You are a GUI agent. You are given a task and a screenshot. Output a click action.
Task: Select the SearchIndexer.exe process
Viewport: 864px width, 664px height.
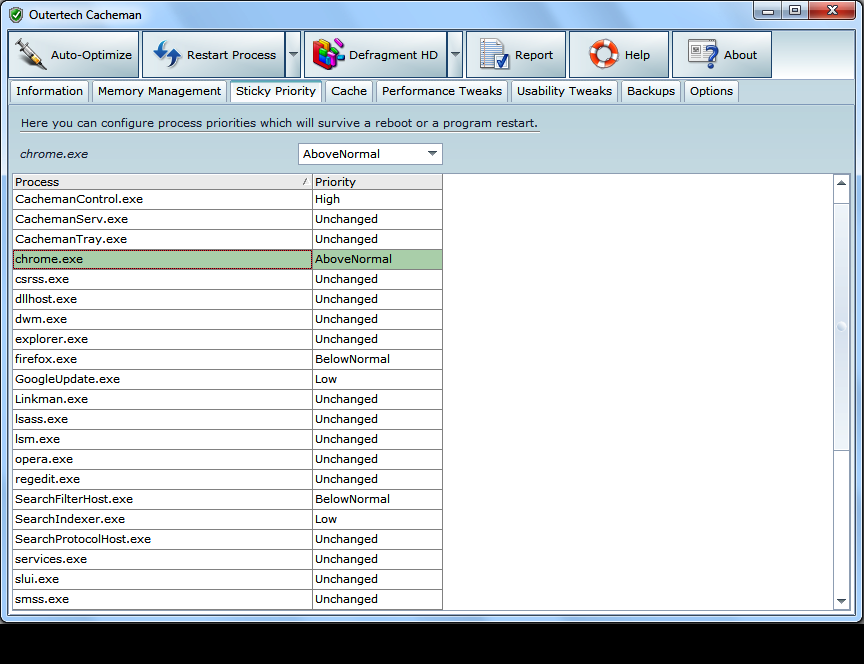click(162, 519)
